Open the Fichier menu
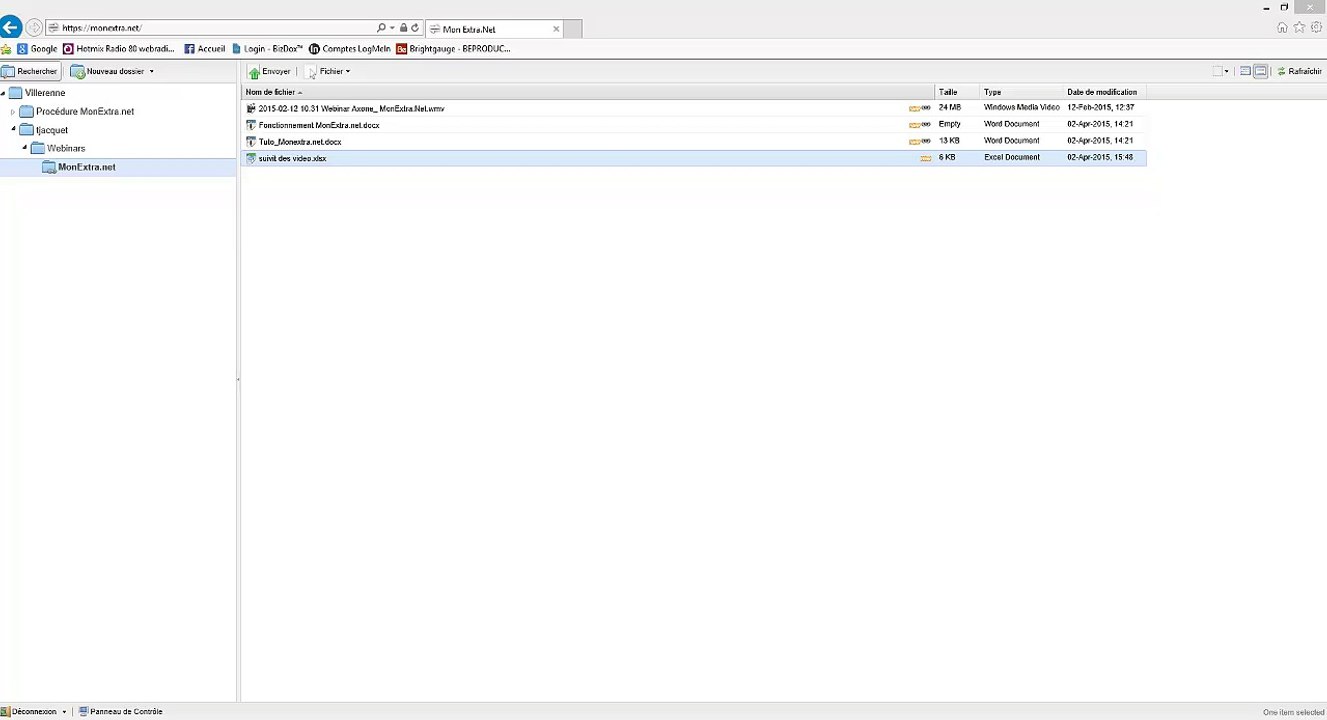1327x720 pixels. click(328, 71)
